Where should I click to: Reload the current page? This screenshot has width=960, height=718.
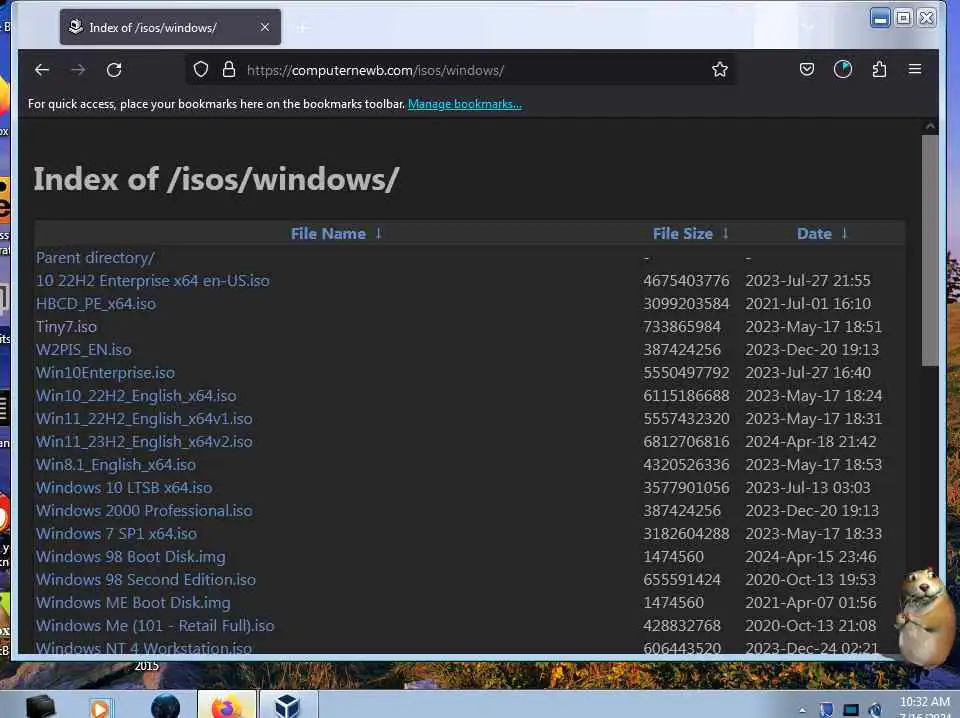pyautogui.click(x=114, y=70)
